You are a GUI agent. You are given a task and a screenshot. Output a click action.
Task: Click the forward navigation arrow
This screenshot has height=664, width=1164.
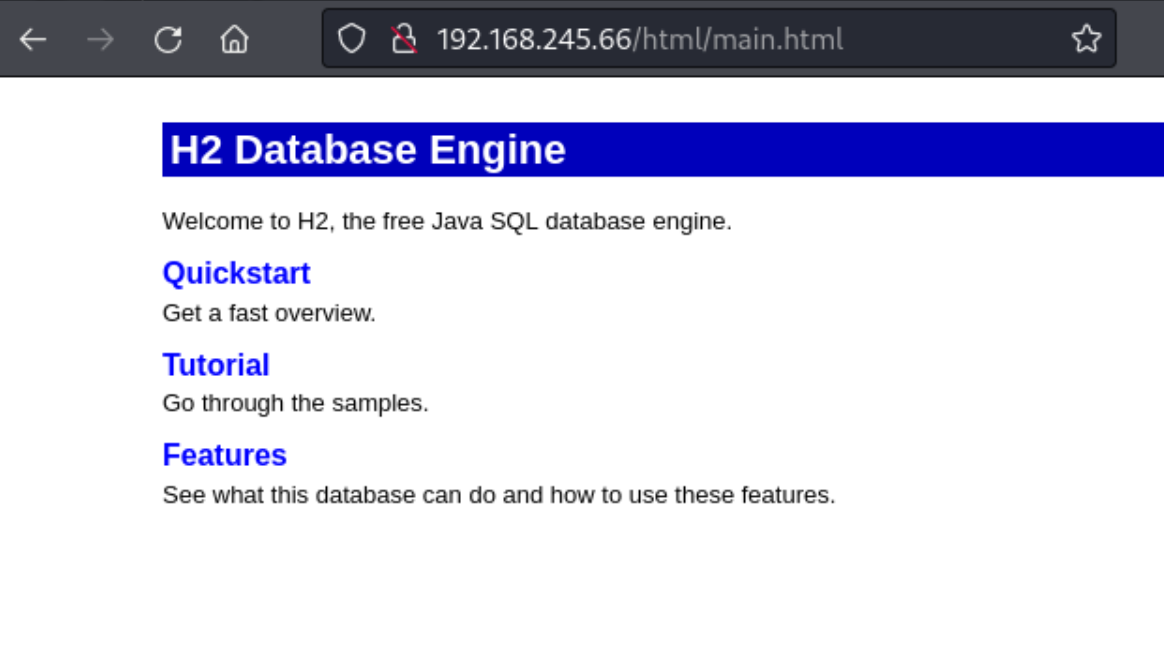(100, 39)
